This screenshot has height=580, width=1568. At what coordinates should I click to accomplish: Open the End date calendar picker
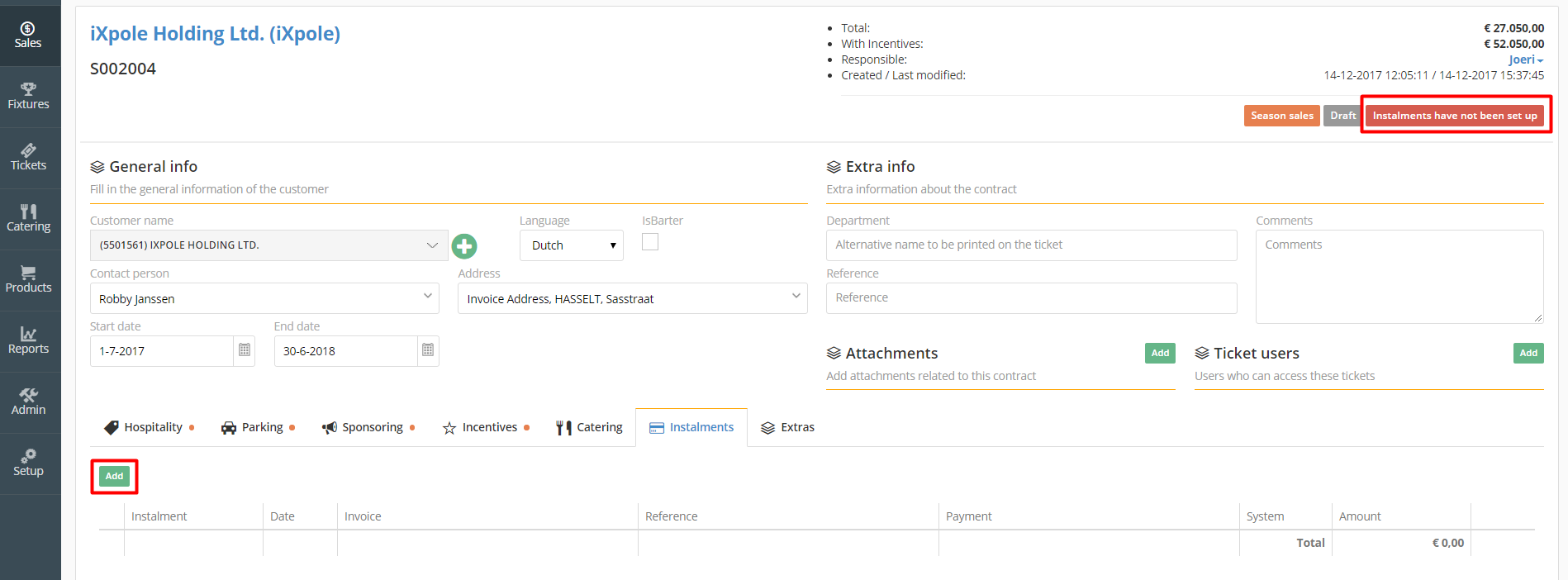pyautogui.click(x=428, y=350)
